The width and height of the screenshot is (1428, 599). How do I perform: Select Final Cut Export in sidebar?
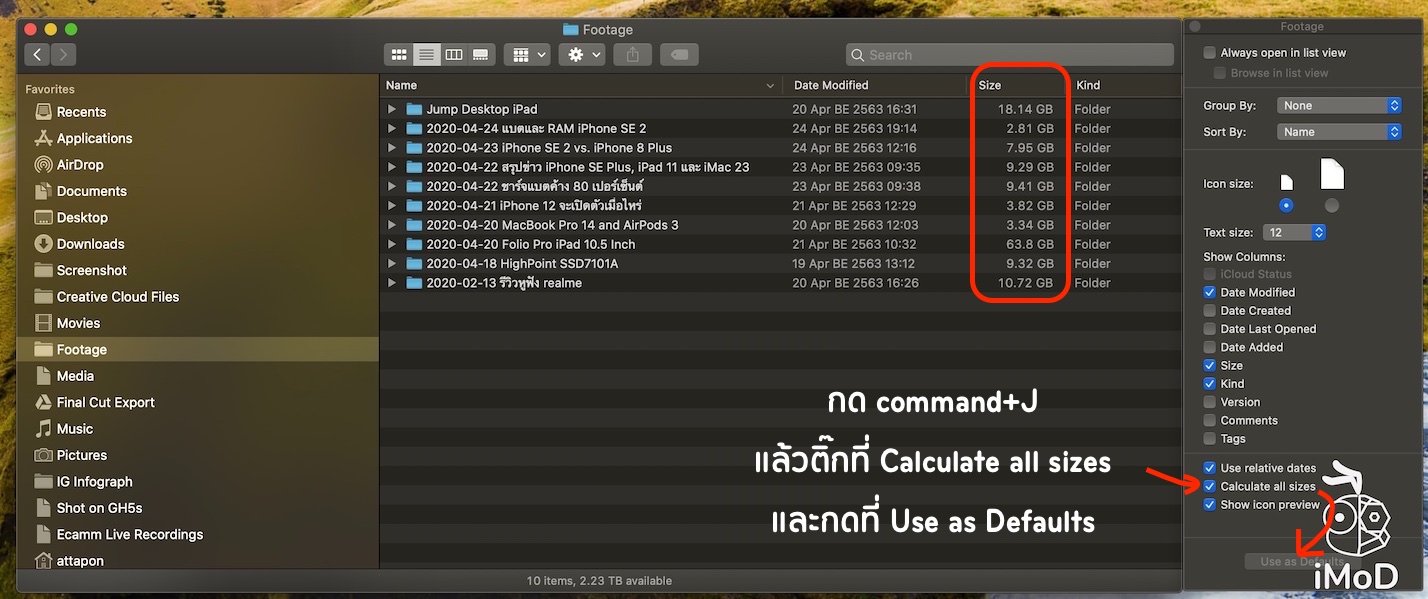click(x=105, y=402)
